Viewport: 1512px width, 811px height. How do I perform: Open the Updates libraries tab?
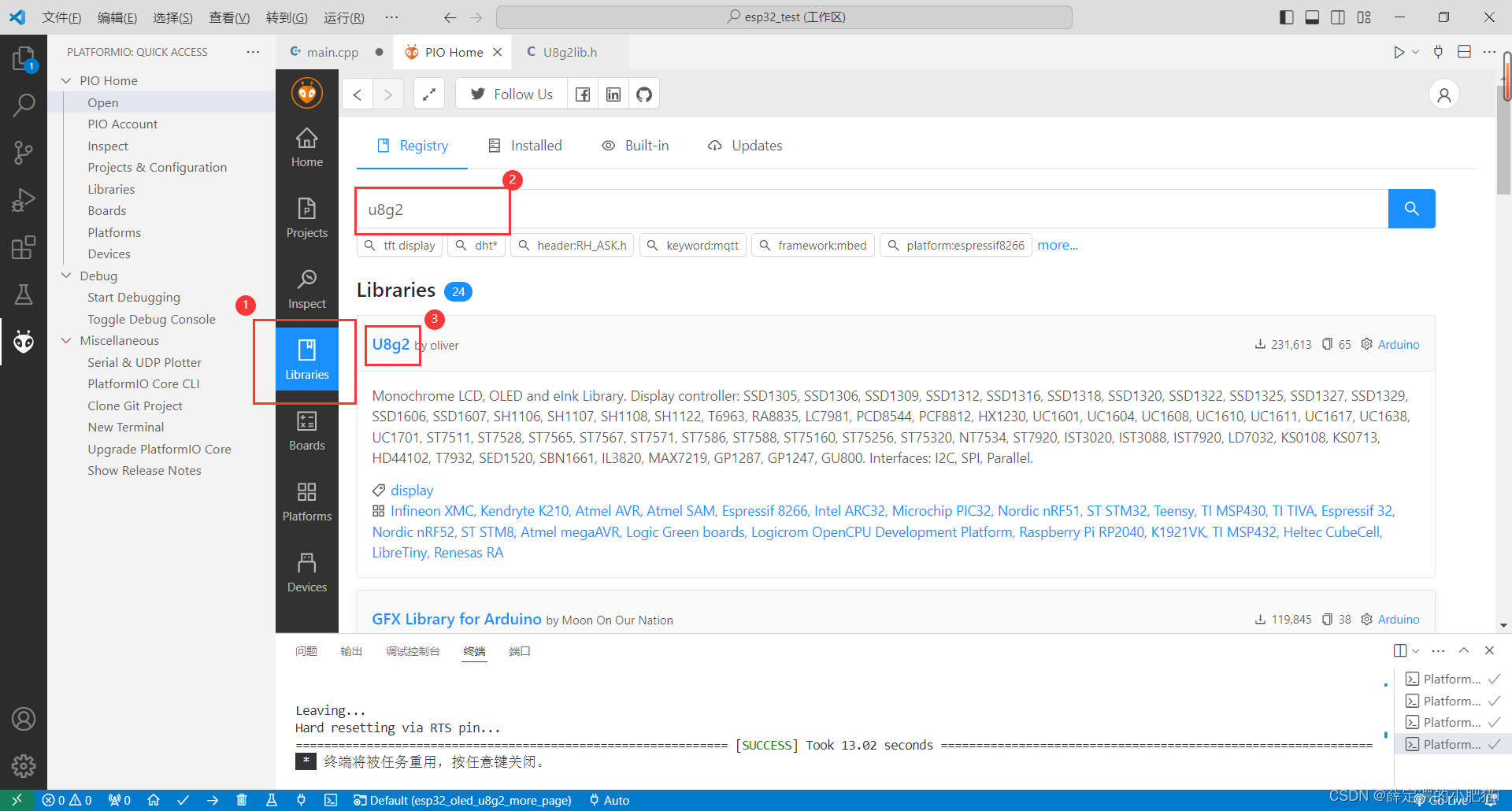745,146
